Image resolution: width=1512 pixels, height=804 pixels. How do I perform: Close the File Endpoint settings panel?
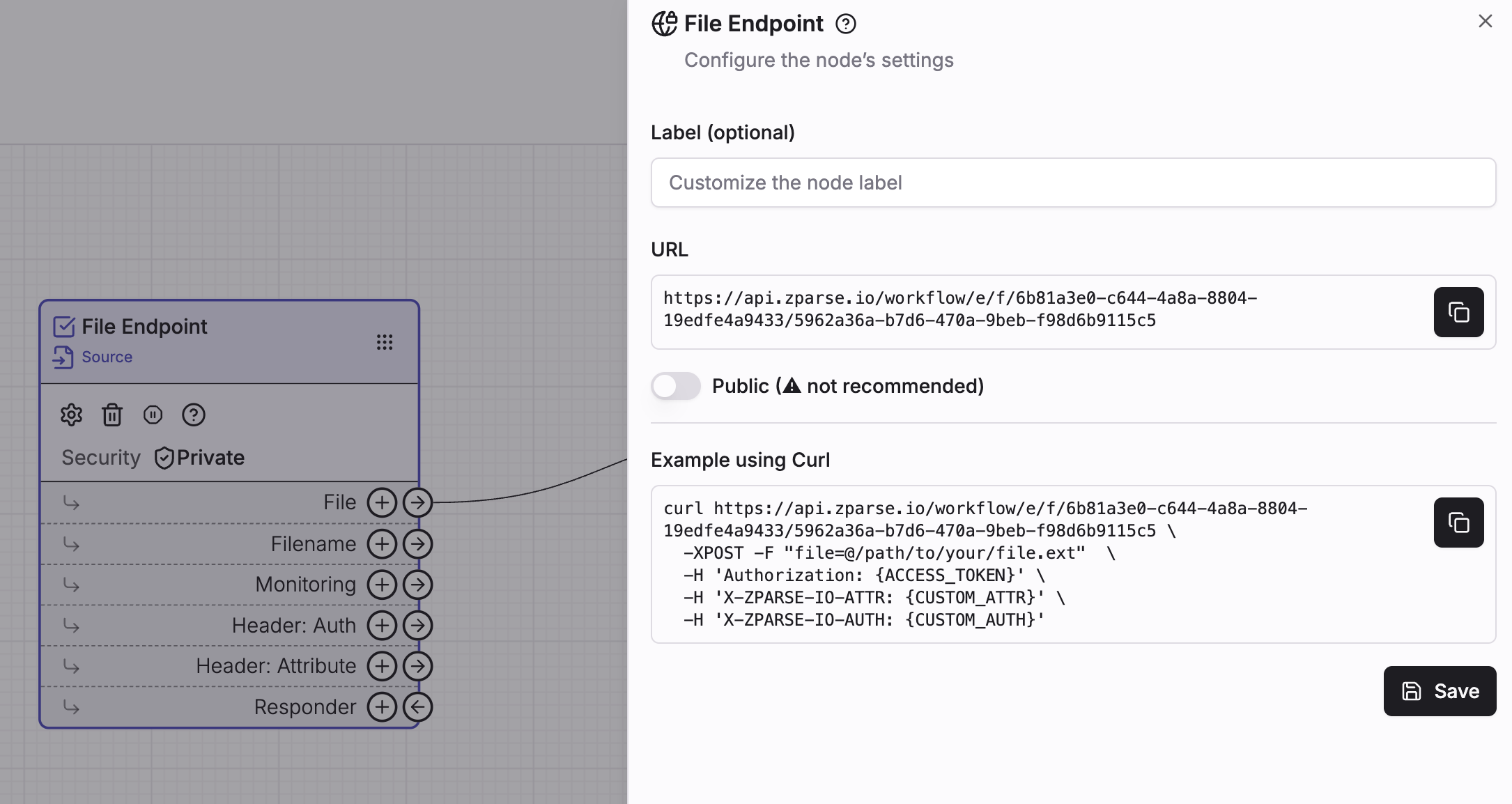1485,22
